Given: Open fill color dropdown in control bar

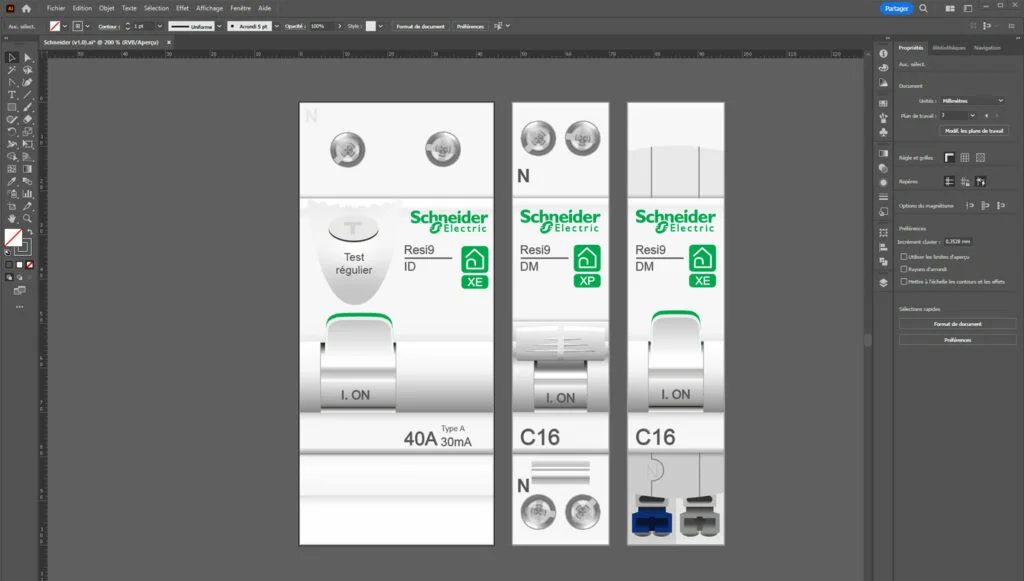Looking at the screenshot, I should (x=65, y=26).
